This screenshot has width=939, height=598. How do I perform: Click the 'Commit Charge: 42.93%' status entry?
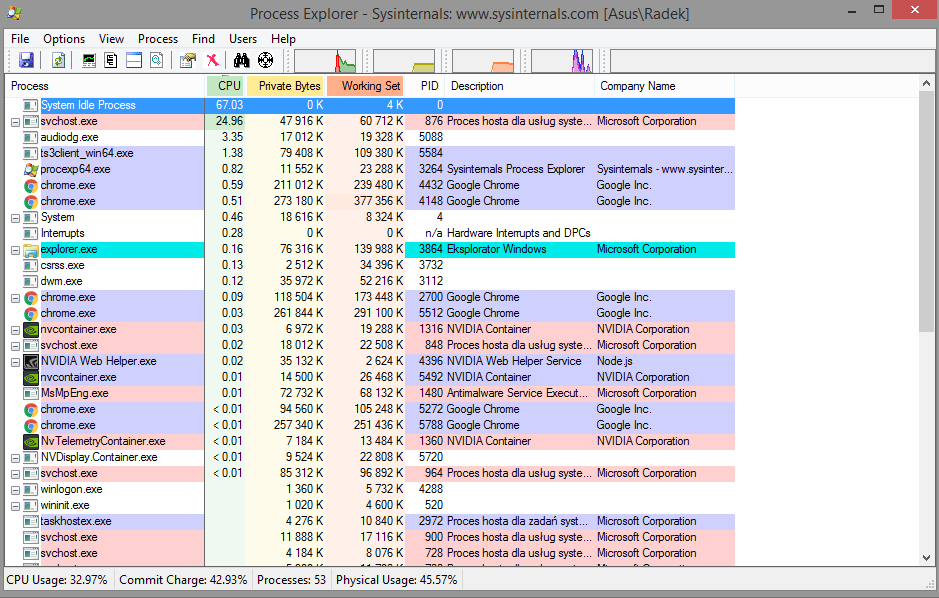183,580
